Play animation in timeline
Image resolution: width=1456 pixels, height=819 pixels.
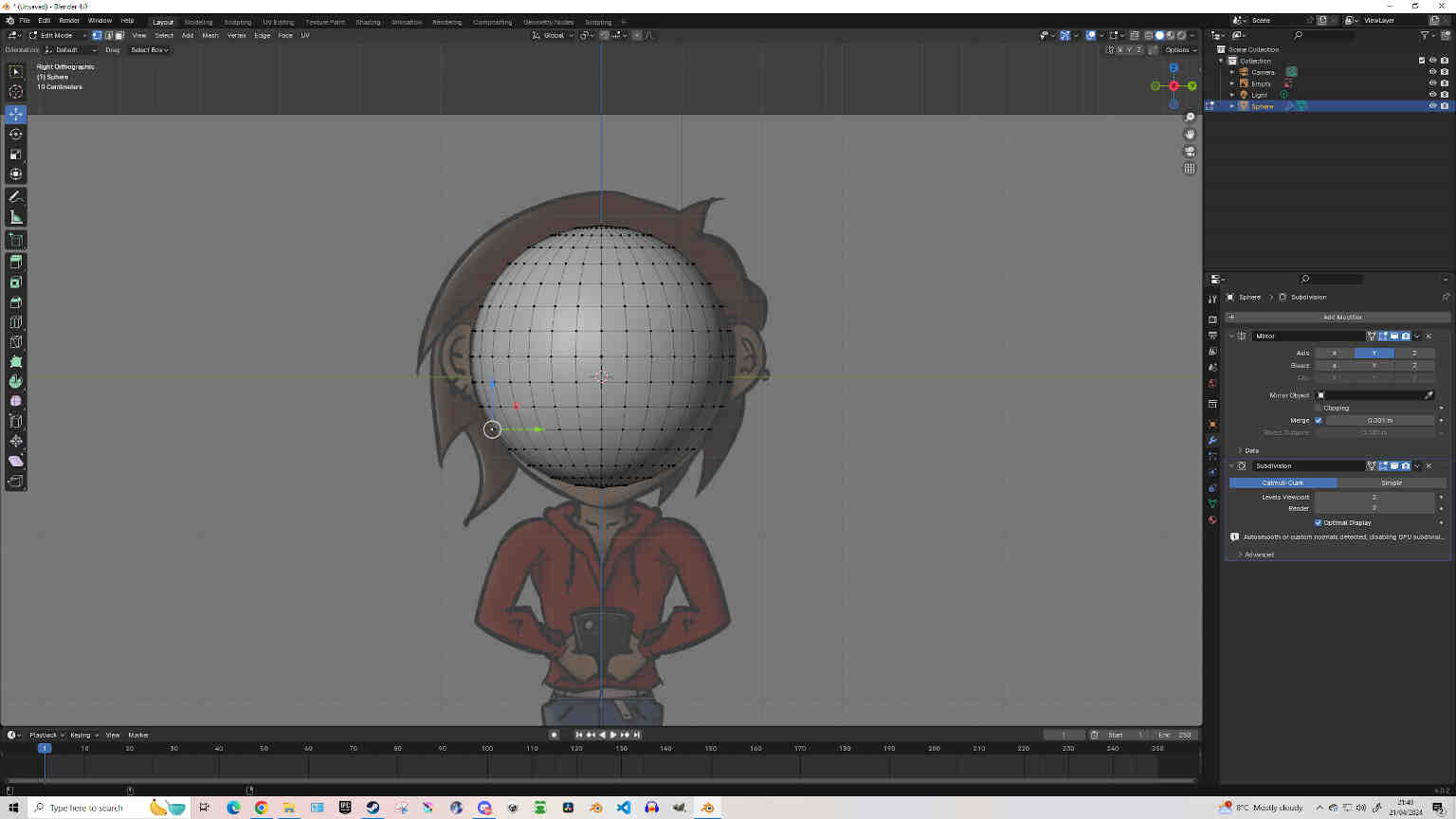tap(613, 735)
